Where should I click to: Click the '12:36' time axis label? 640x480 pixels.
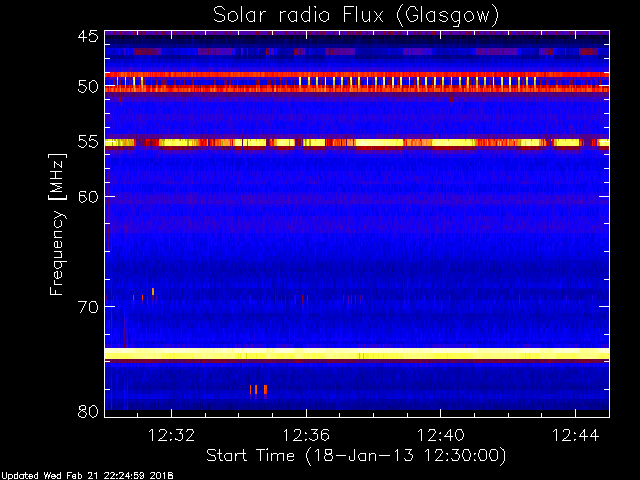306,435
